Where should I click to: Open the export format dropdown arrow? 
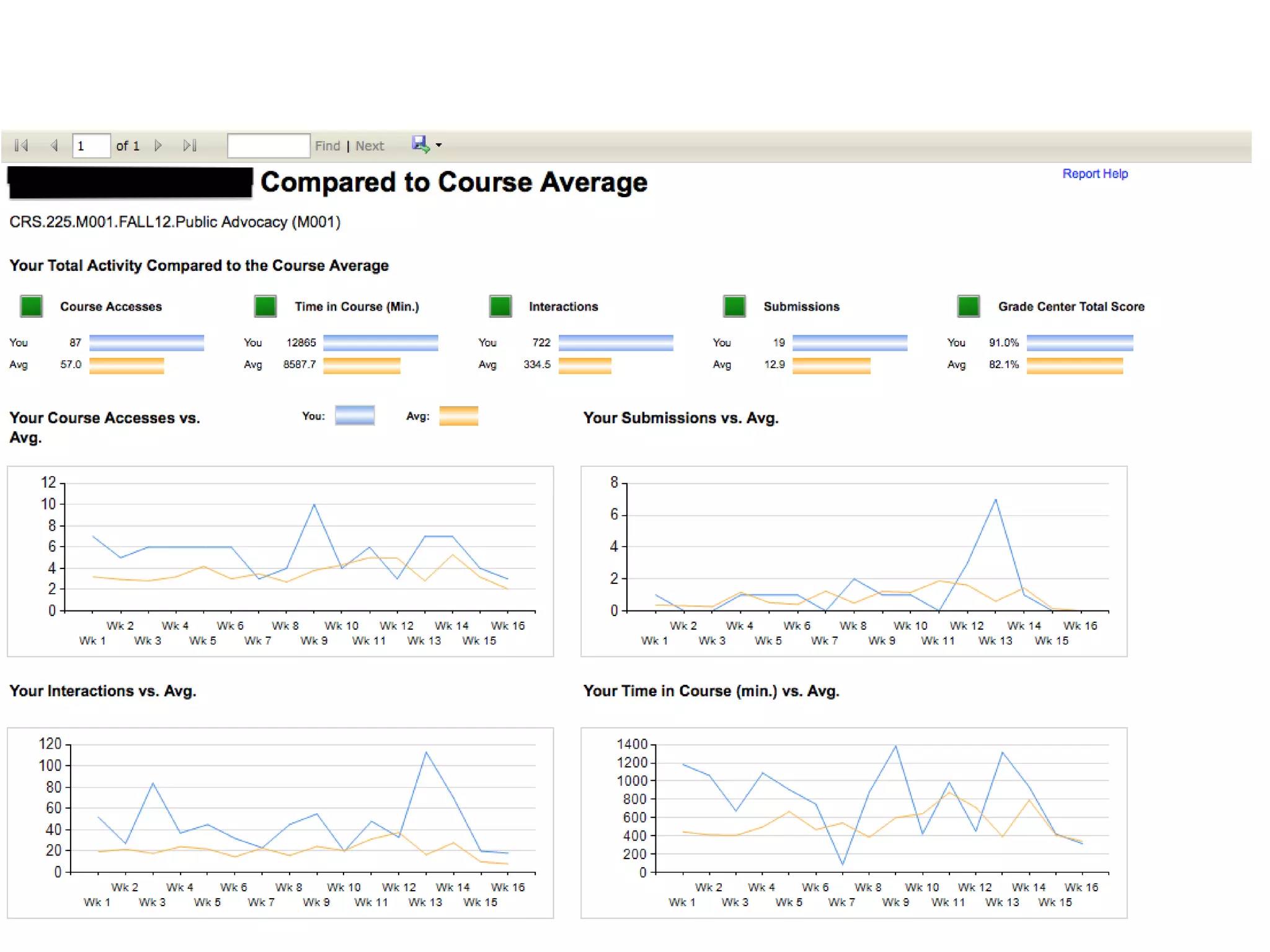click(x=439, y=146)
